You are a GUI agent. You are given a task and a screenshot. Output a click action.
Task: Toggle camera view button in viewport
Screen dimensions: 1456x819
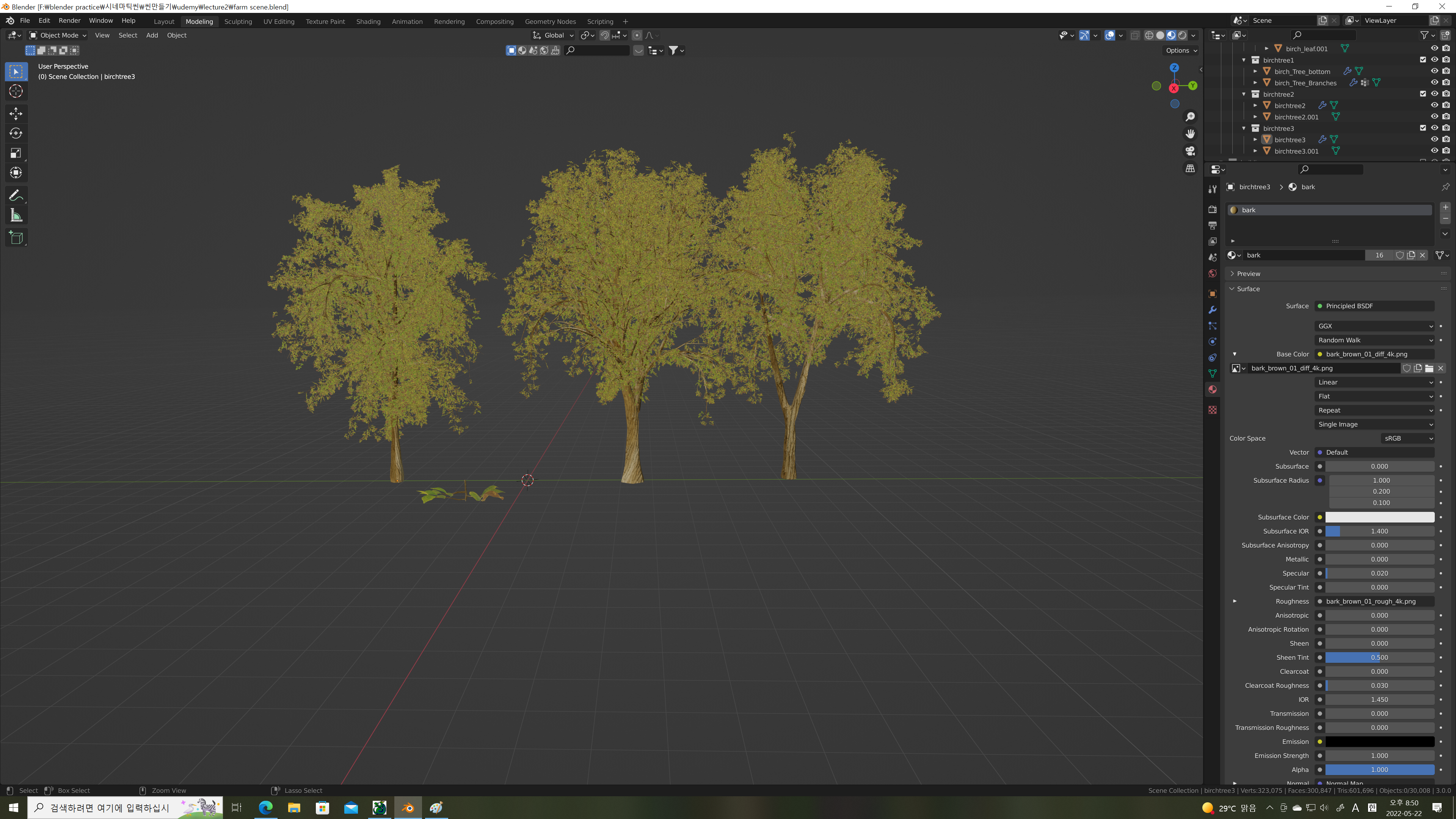[x=1190, y=151]
